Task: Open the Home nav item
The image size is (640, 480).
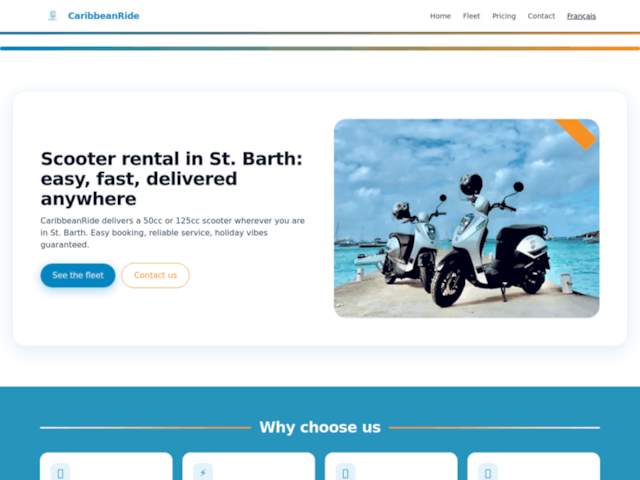Action: coord(440,16)
